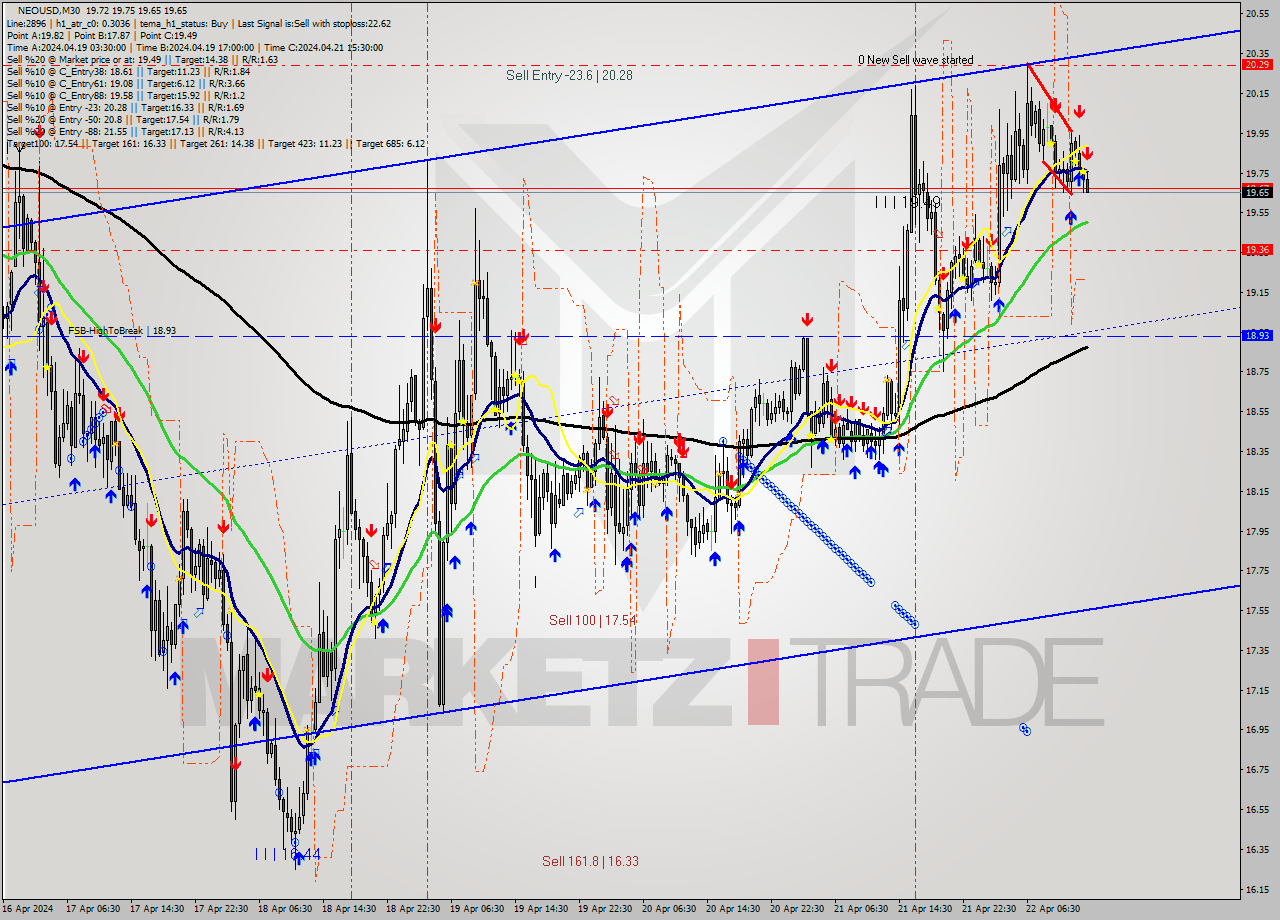Click the 19.15 price axis label
The width and height of the screenshot is (1280, 920).
[x=1257, y=292]
